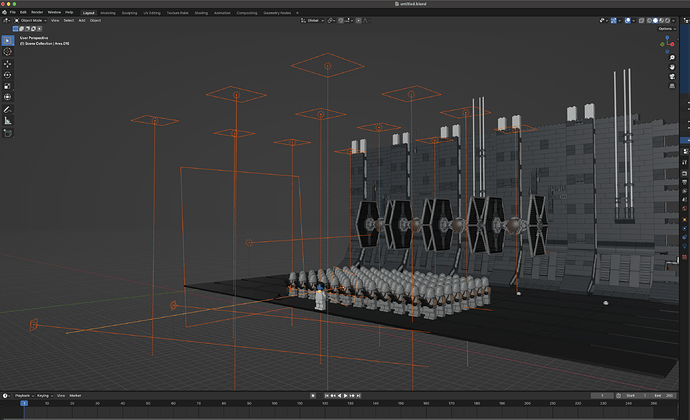Switch to the Modeling workspace tab
This screenshot has height=420, width=690.
[108, 13]
